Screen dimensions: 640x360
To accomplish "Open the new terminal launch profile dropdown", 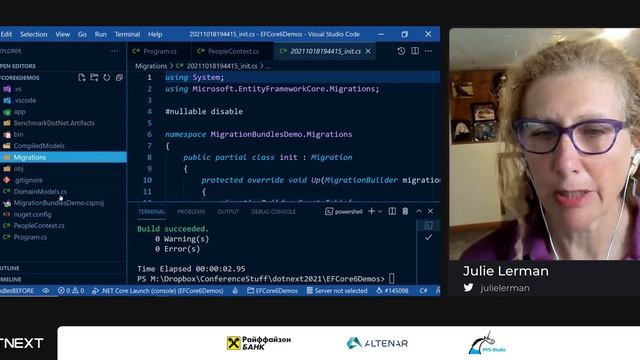I will pyautogui.click(x=380, y=211).
